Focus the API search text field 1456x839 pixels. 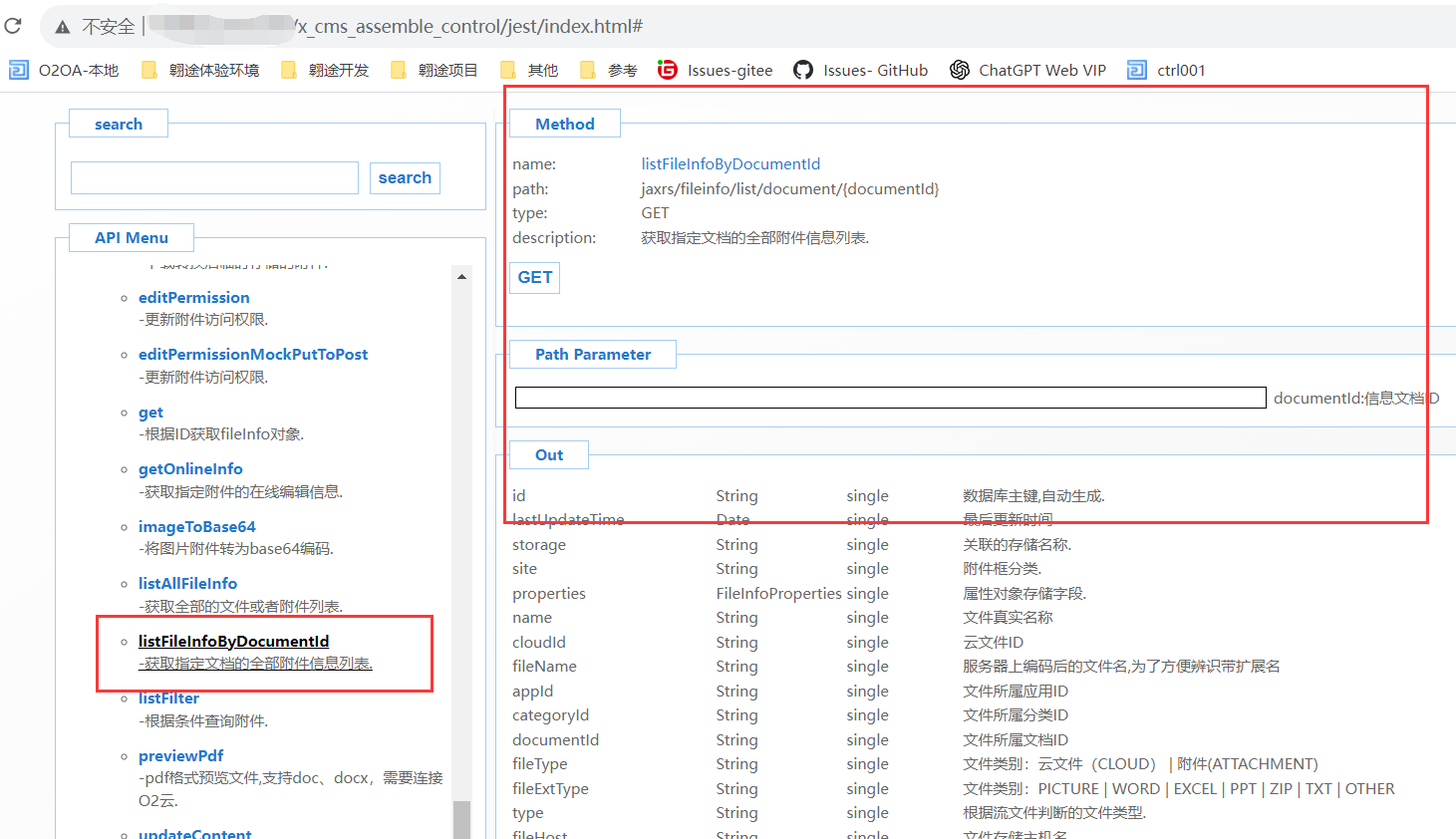pyautogui.click(x=214, y=178)
